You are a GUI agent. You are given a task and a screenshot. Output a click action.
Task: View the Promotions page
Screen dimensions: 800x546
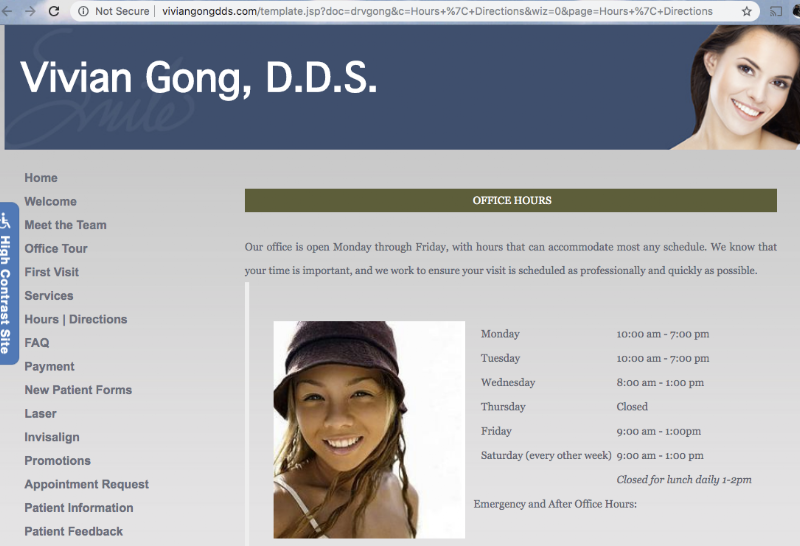click(x=58, y=461)
